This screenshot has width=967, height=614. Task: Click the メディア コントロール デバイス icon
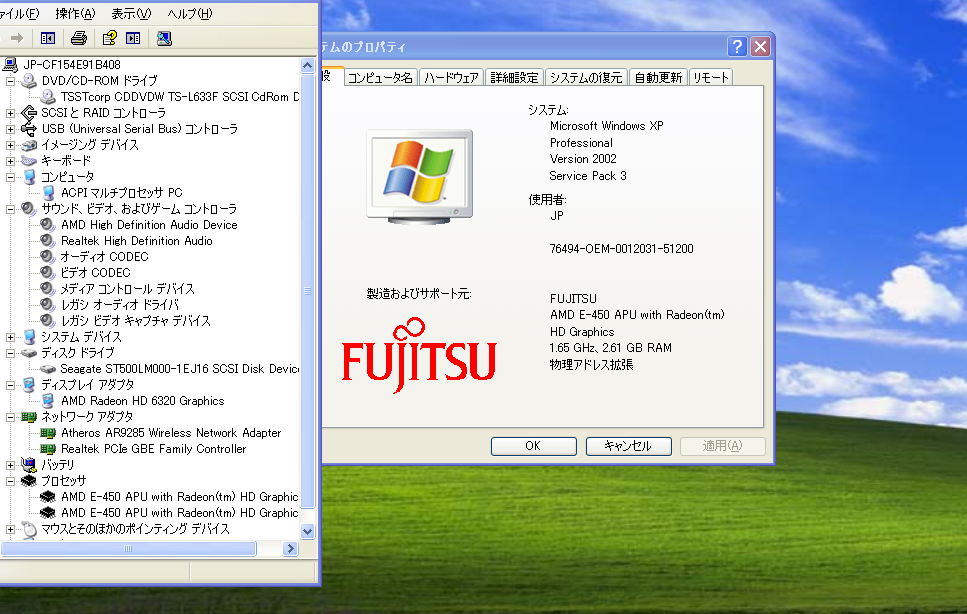click(x=48, y=289)
